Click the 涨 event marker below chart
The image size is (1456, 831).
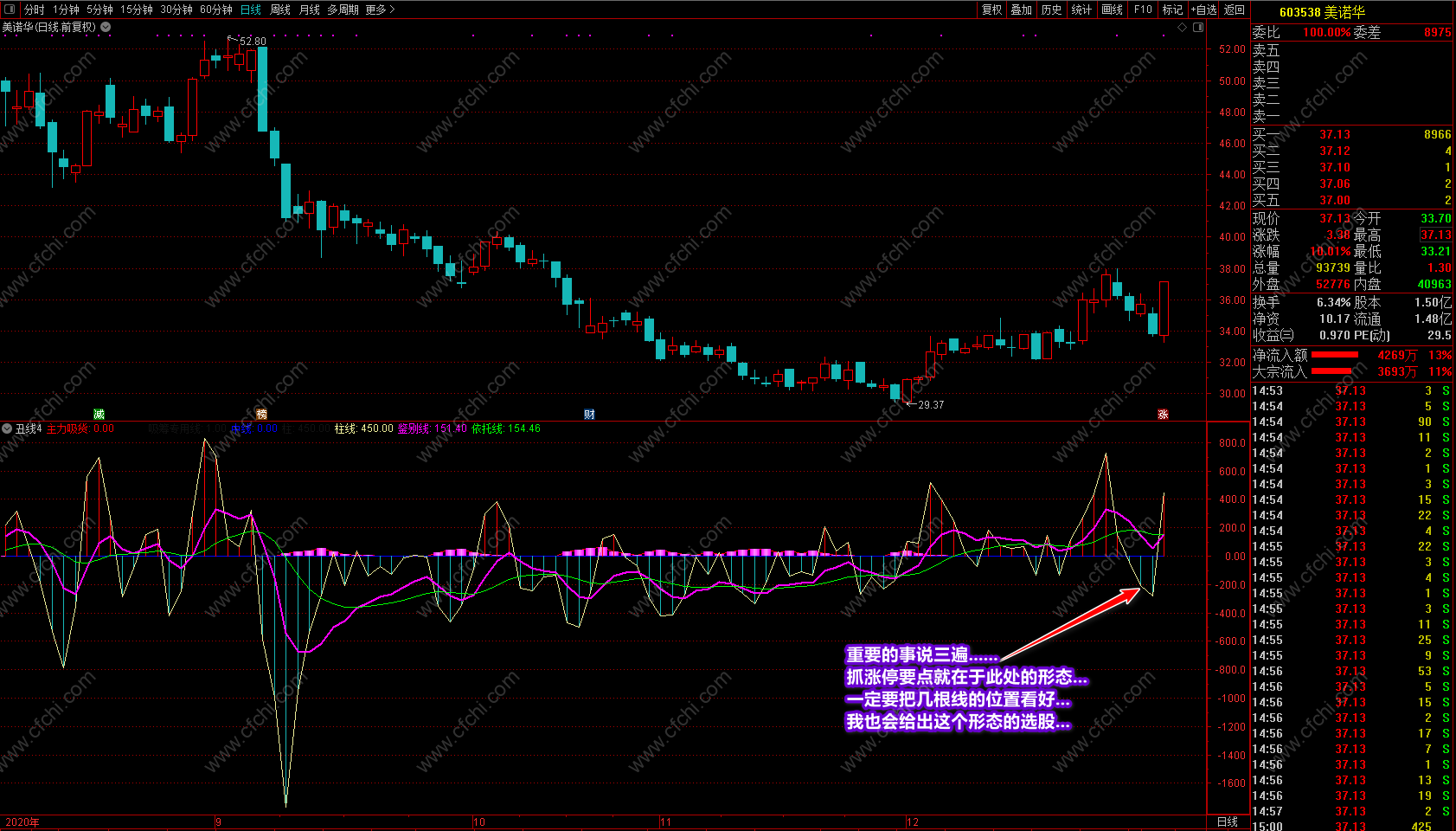pos(1163,415)
